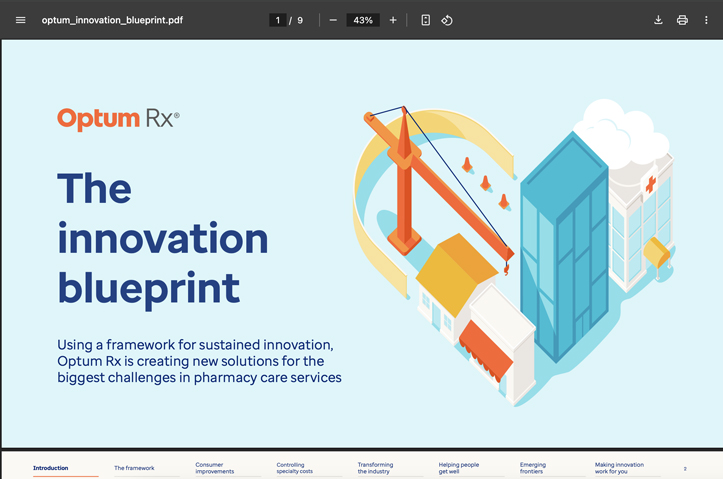
Task: Click the zoom out minus icon
Action: pyautogui.click(x=333, y=20)
